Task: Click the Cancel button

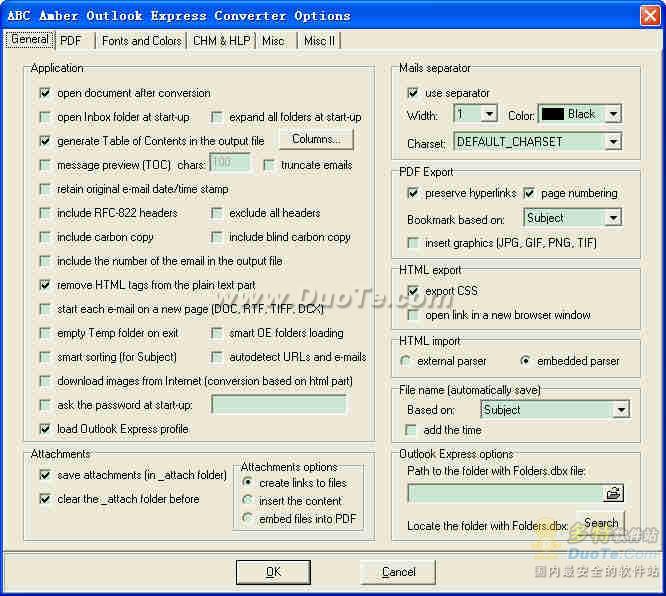Action: (x=398, y=572)
